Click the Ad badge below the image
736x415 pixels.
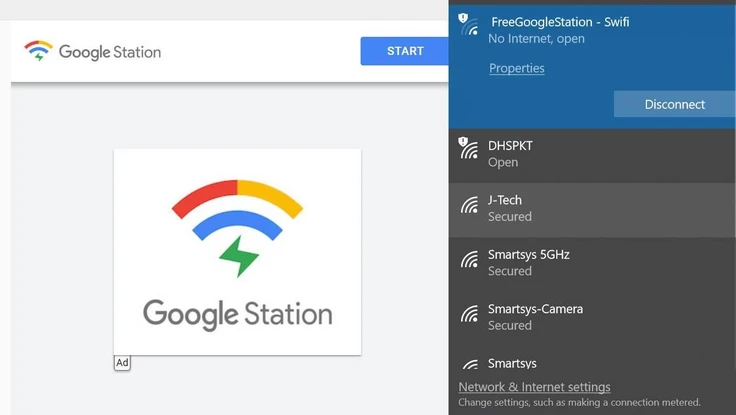tap(122, 363)
